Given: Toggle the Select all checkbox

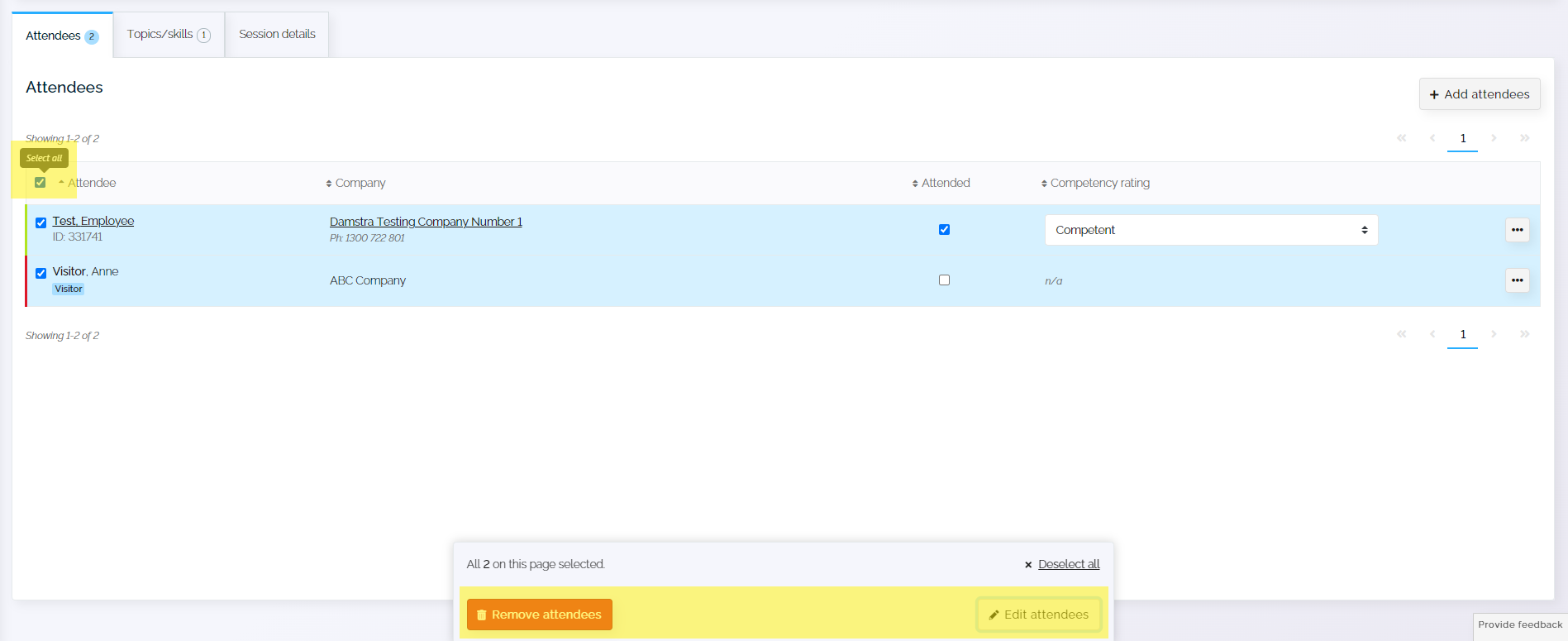Looking at the screenshot, I should click(x=40, y=182).
